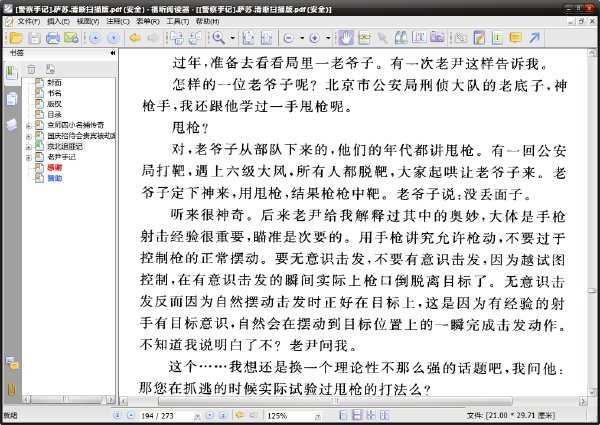Select the text selection tool icon
Viewport: 600px width, 425px height.
tap(419, 37)
